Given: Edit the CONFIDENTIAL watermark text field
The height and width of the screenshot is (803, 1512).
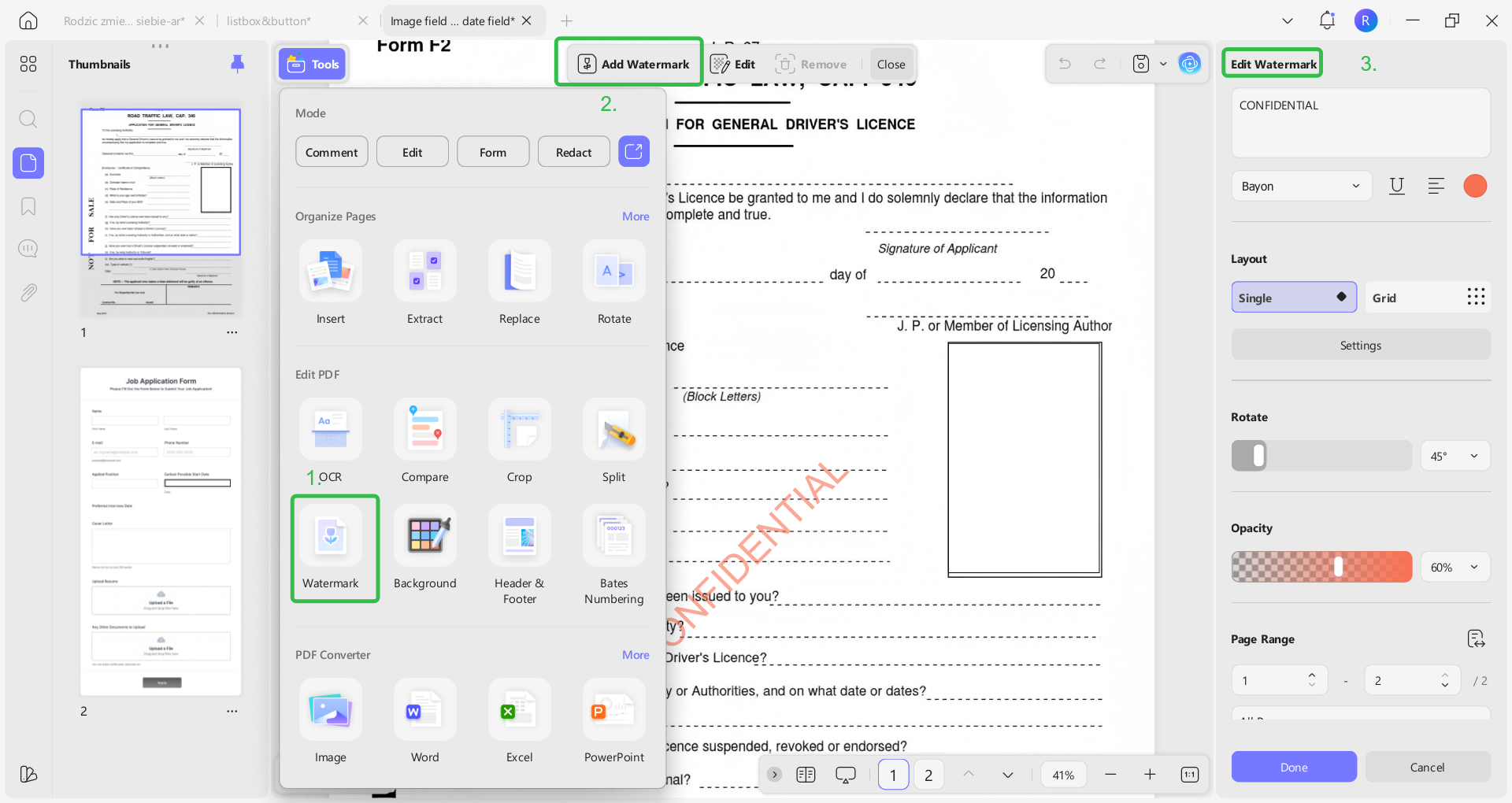Looking at the screenshot, I should pyautogui.click(x=1361, y=123).
